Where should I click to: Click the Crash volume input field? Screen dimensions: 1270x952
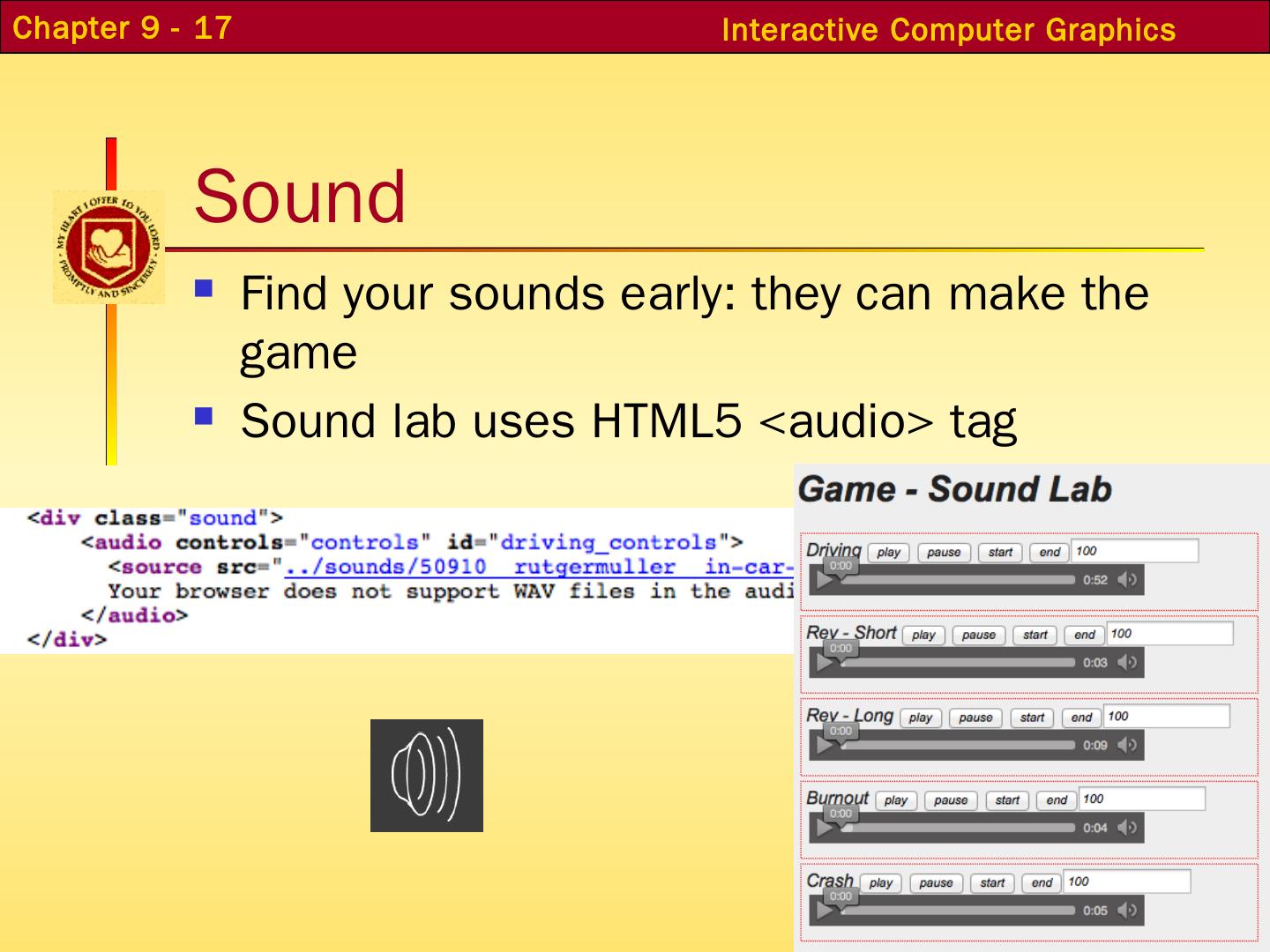[1126, 881]
